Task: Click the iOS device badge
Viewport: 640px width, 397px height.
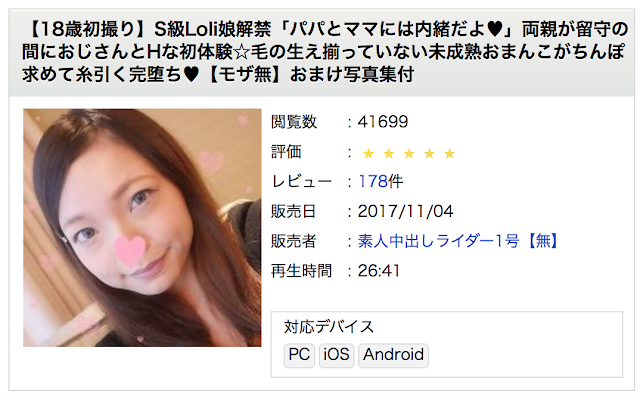Action: click(x=336, y=355)
